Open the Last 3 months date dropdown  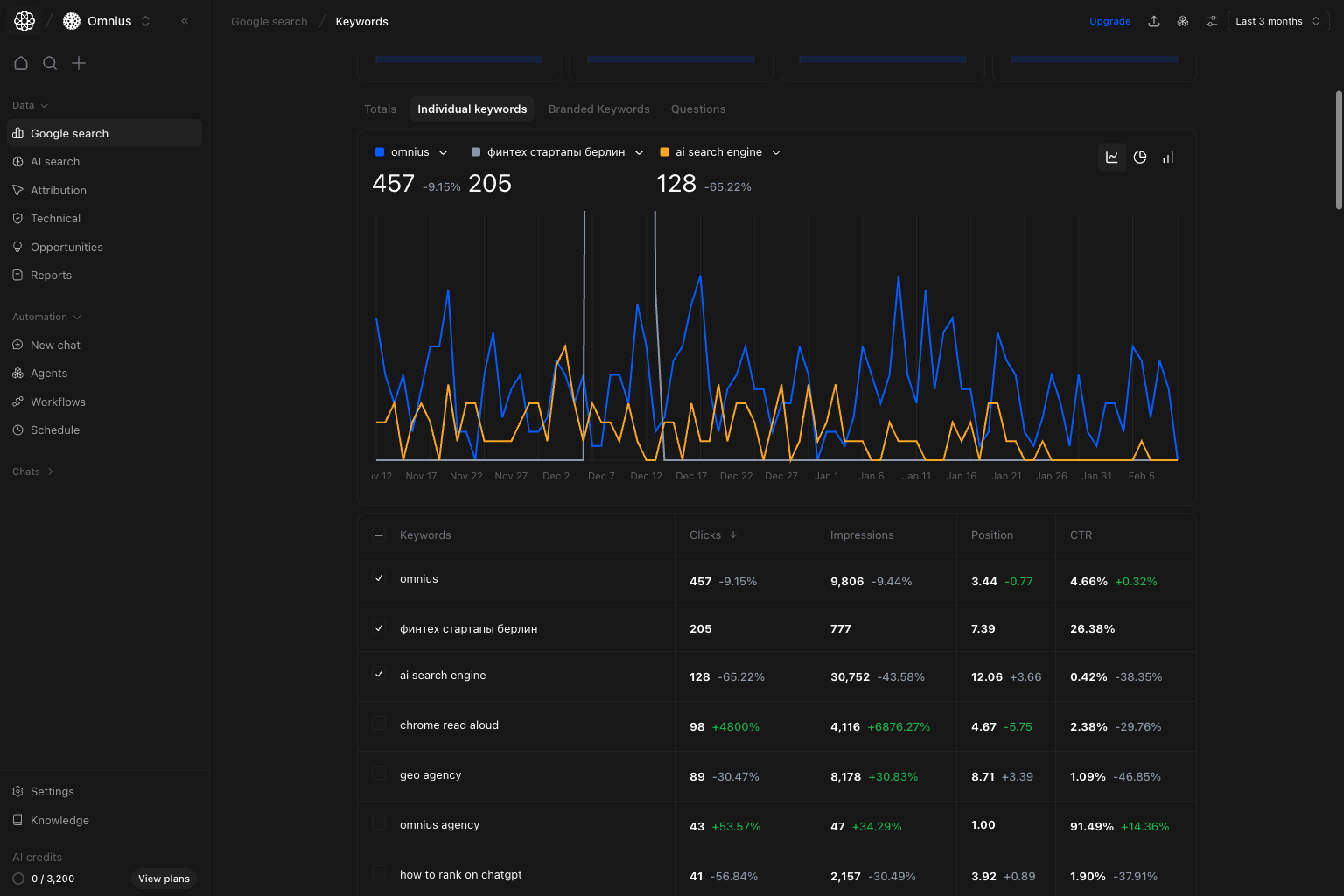click(1277, 20)
